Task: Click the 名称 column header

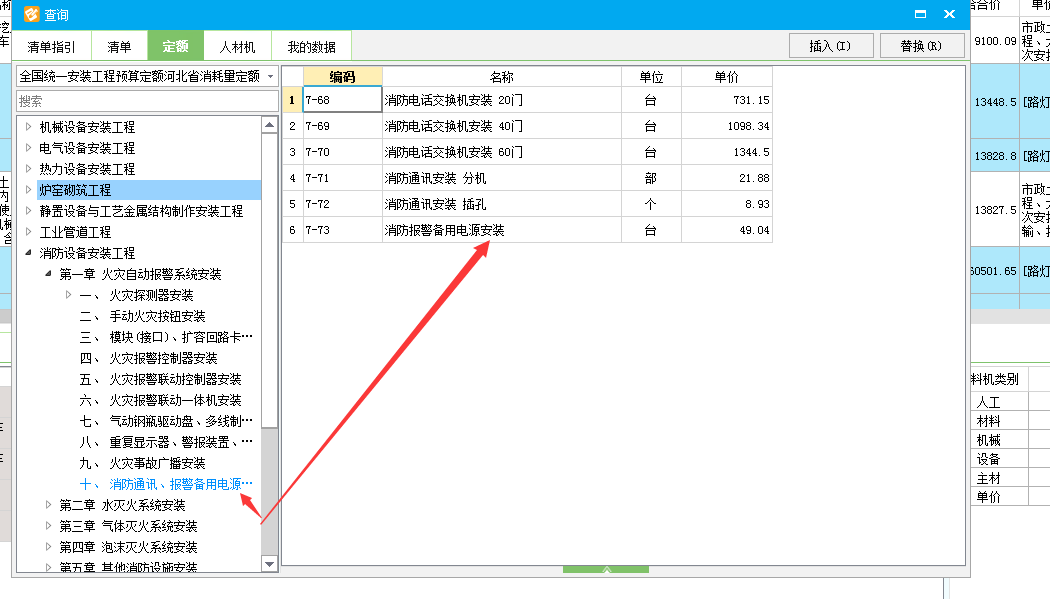Action: pos(502,76)
